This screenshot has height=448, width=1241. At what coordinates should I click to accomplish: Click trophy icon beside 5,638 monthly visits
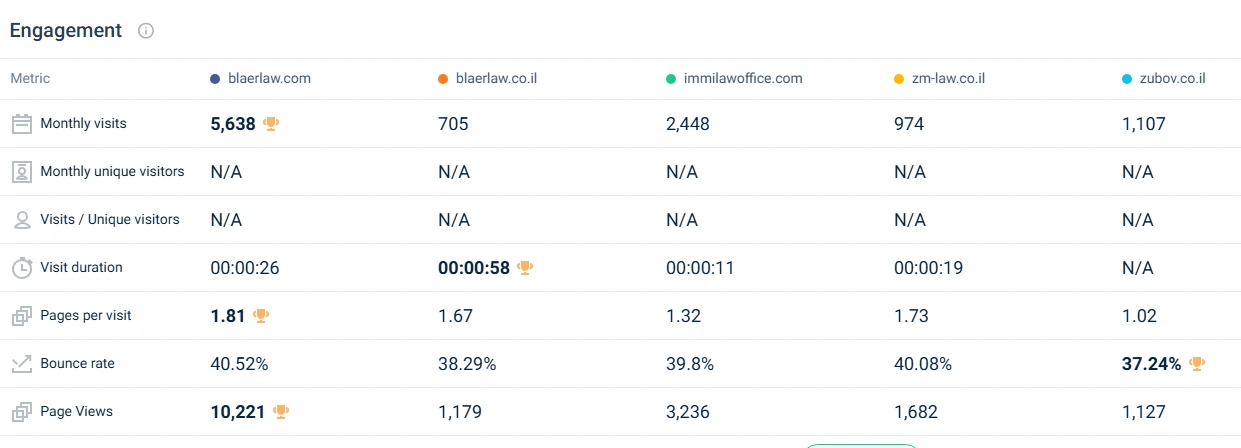click(271, 124)
